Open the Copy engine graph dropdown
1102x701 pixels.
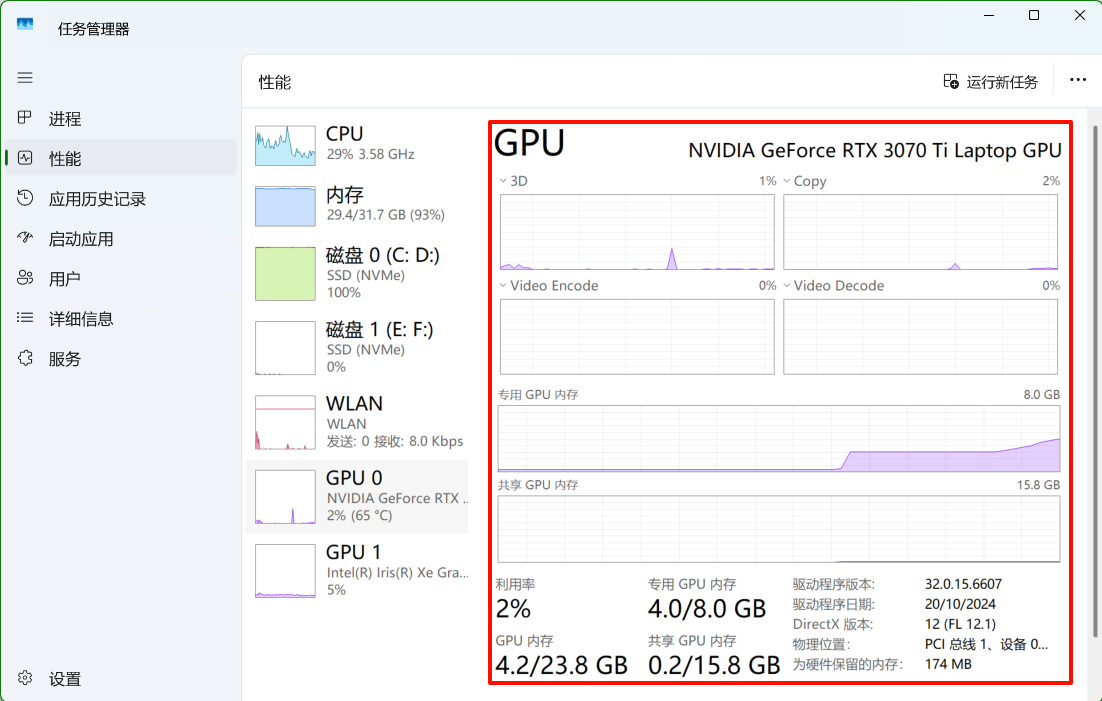click(x=787, y=182)
